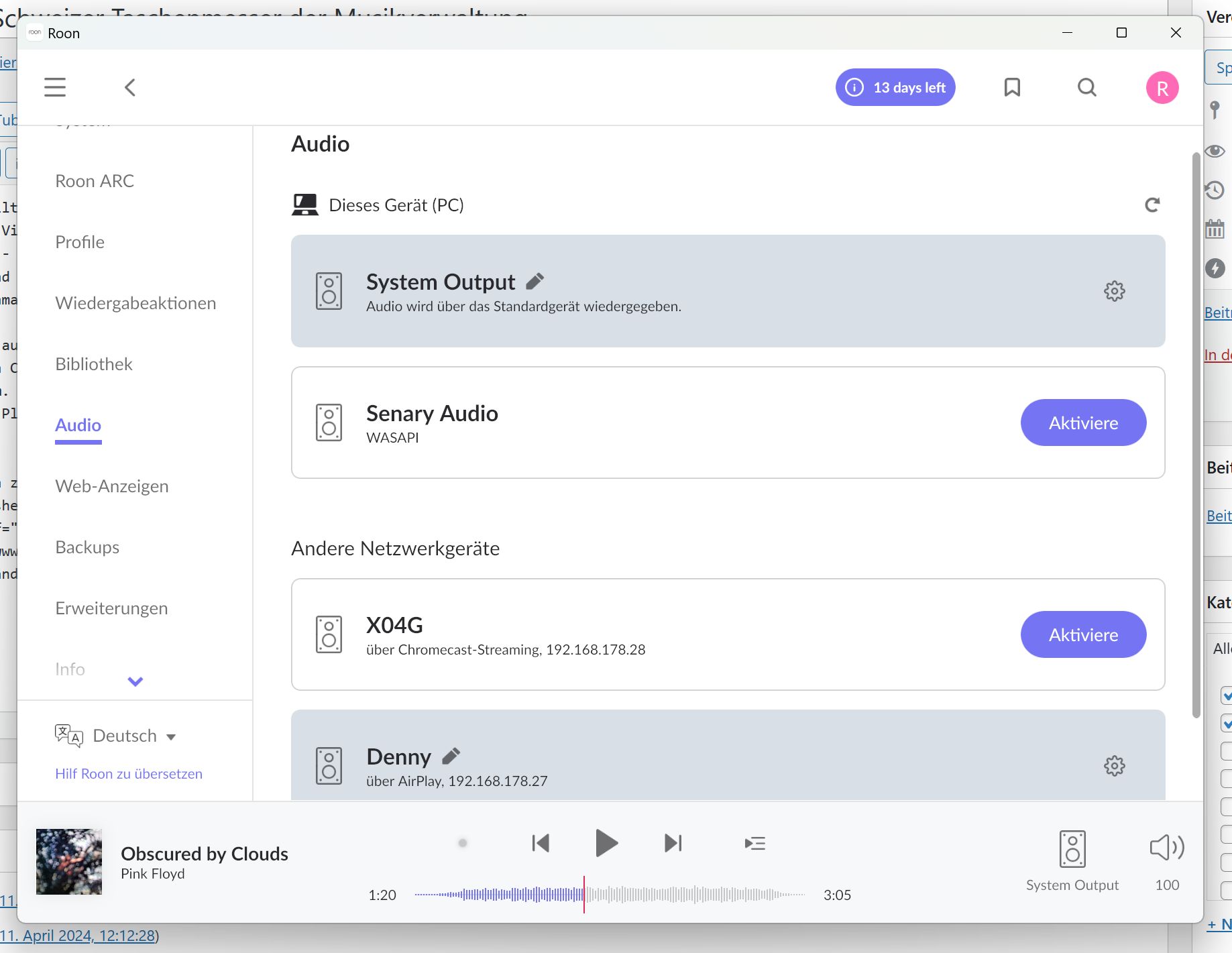Seek in the waveform progress bar
Viewport: 1232px width, 953px height.
pos(610,895)
